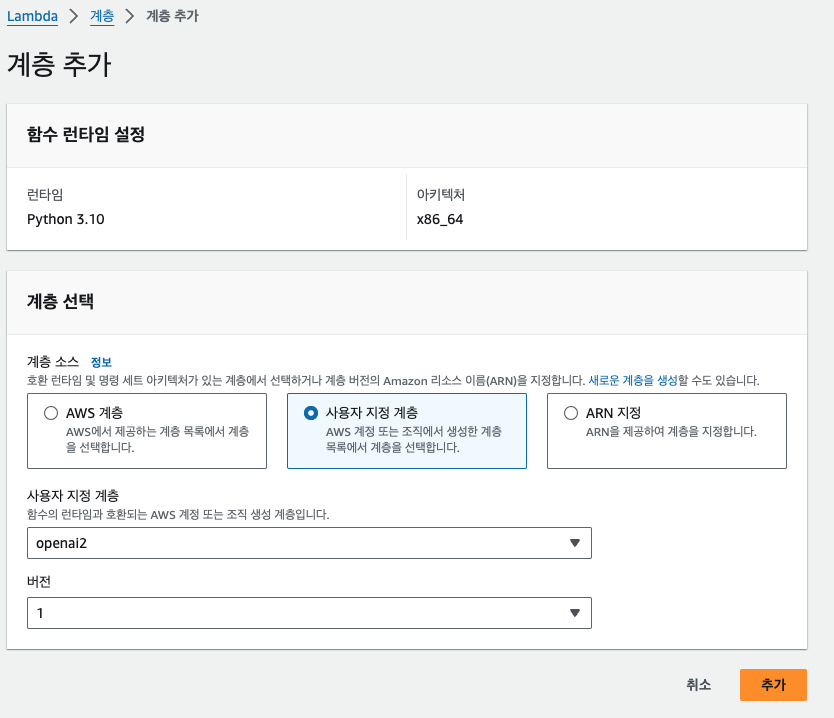
Task: Go to the 계층 breadcrumb link
Action: point(102,16)
